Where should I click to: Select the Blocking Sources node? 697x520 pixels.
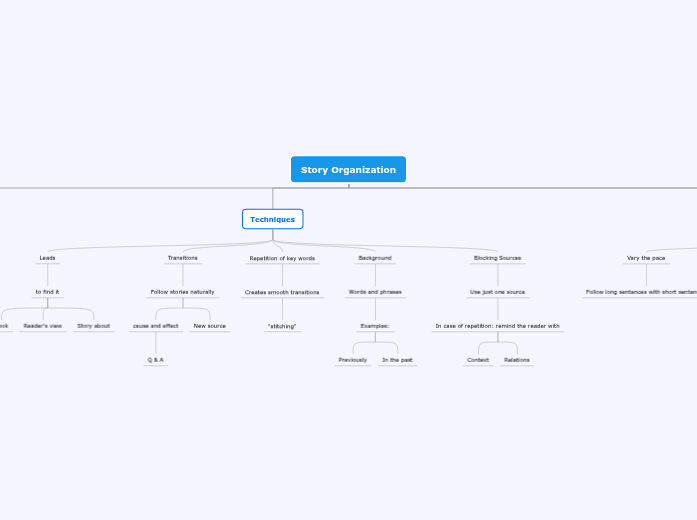pyautogui.click(x=497, y=258)
